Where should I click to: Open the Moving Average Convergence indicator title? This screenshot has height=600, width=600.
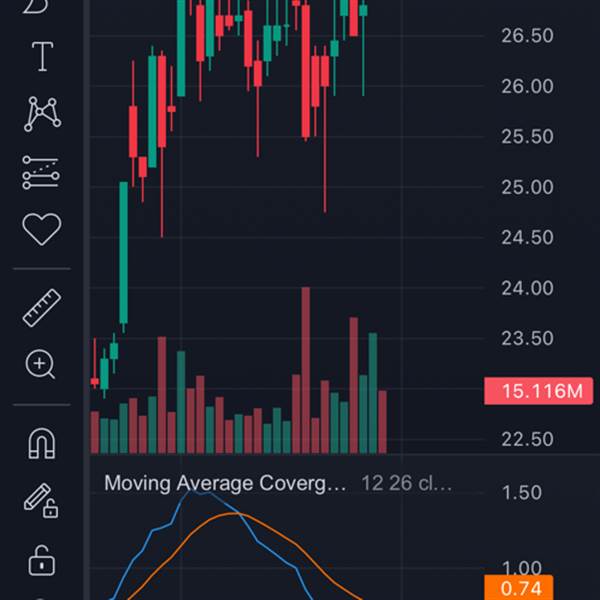[x=225, y=483]
